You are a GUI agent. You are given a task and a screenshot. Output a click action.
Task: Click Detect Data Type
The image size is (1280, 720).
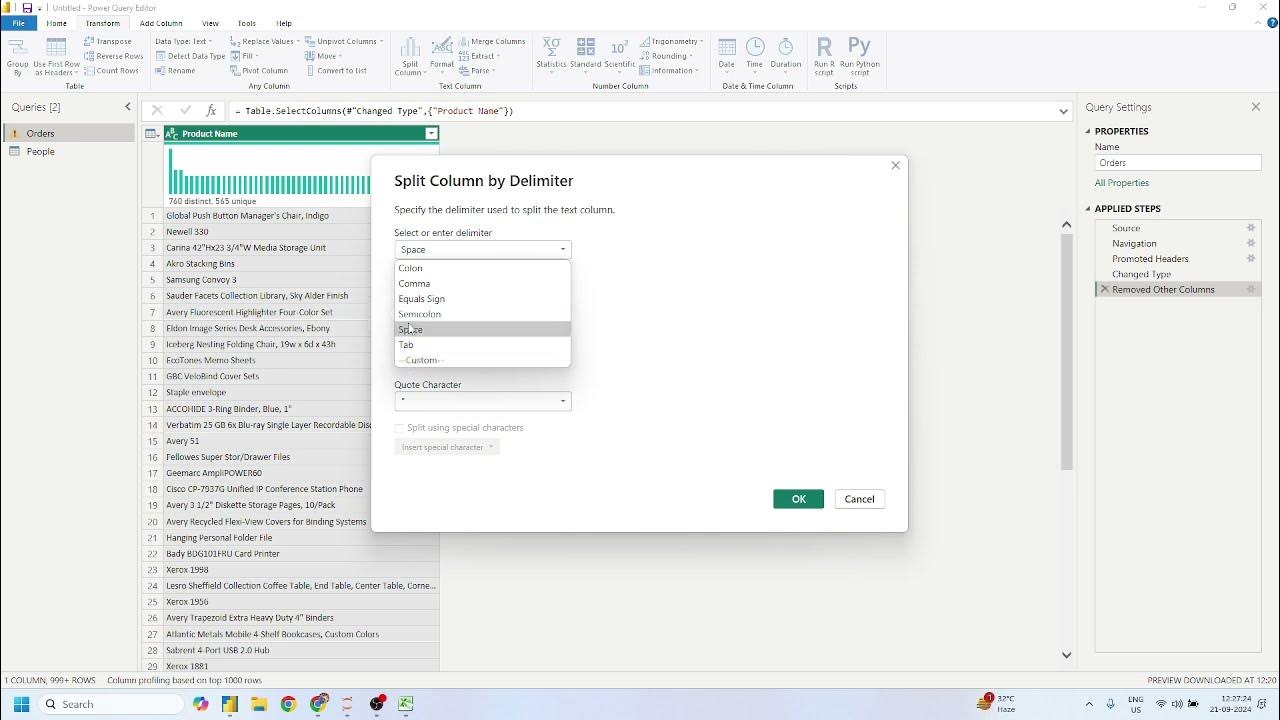189,56
